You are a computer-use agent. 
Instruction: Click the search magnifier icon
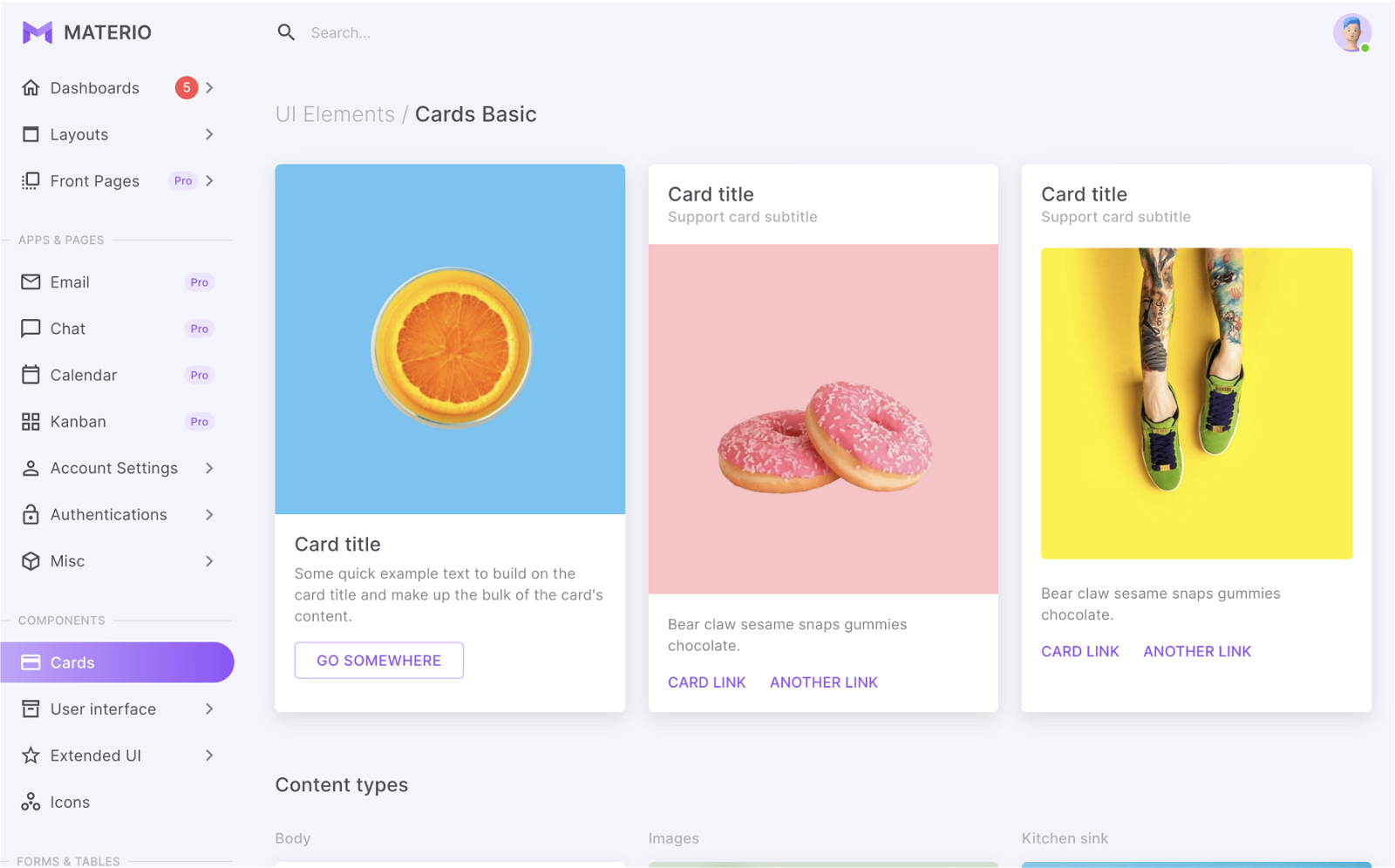point(286,33)
